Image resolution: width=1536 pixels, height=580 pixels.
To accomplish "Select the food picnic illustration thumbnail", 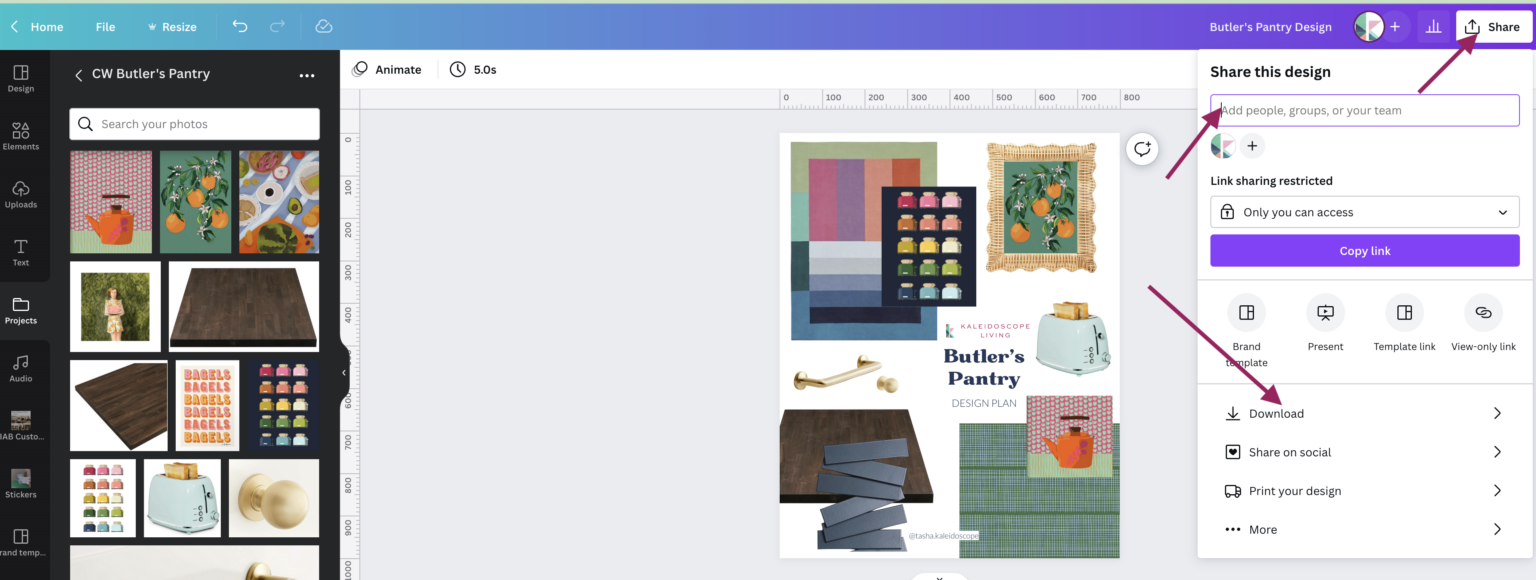I will click(279, 202).
